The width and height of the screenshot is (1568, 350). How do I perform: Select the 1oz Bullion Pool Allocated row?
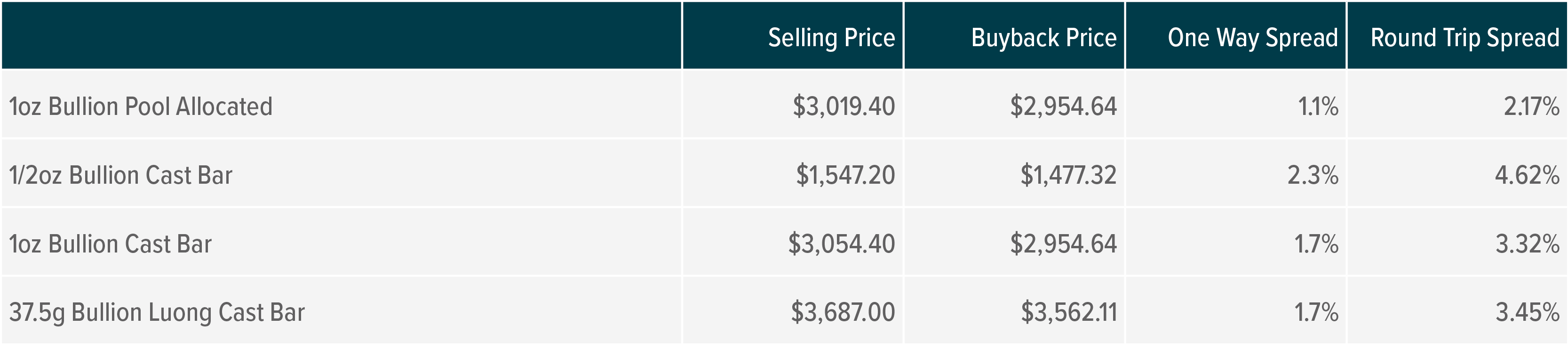point(141,107)
